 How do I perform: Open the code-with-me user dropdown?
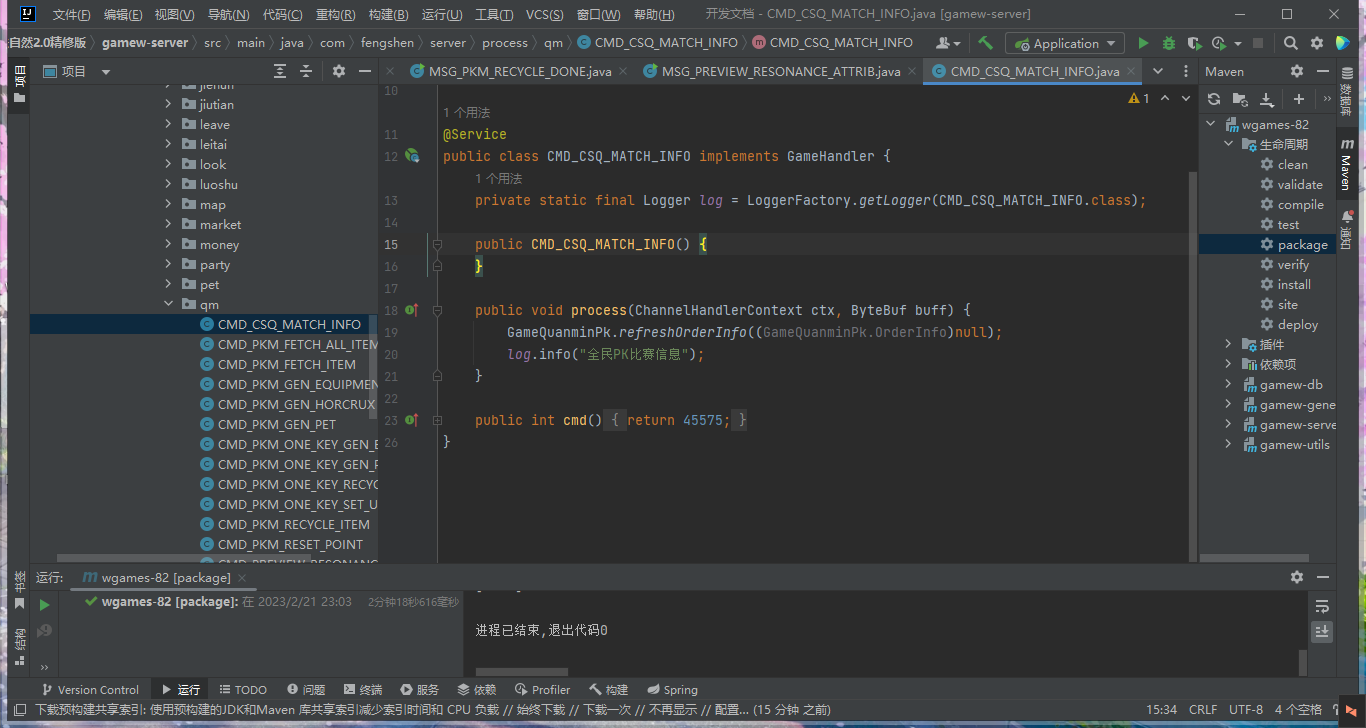[x=949, y=43]
